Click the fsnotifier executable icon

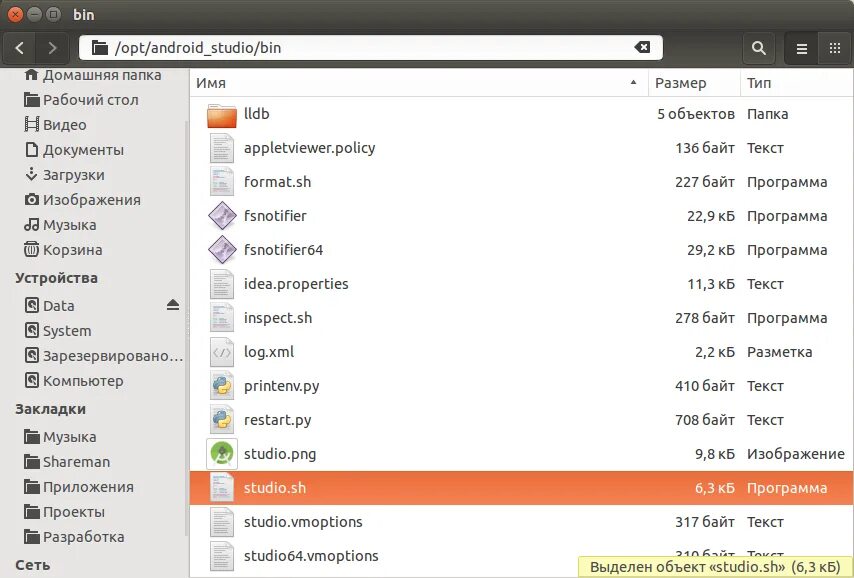tap(221, 217)
